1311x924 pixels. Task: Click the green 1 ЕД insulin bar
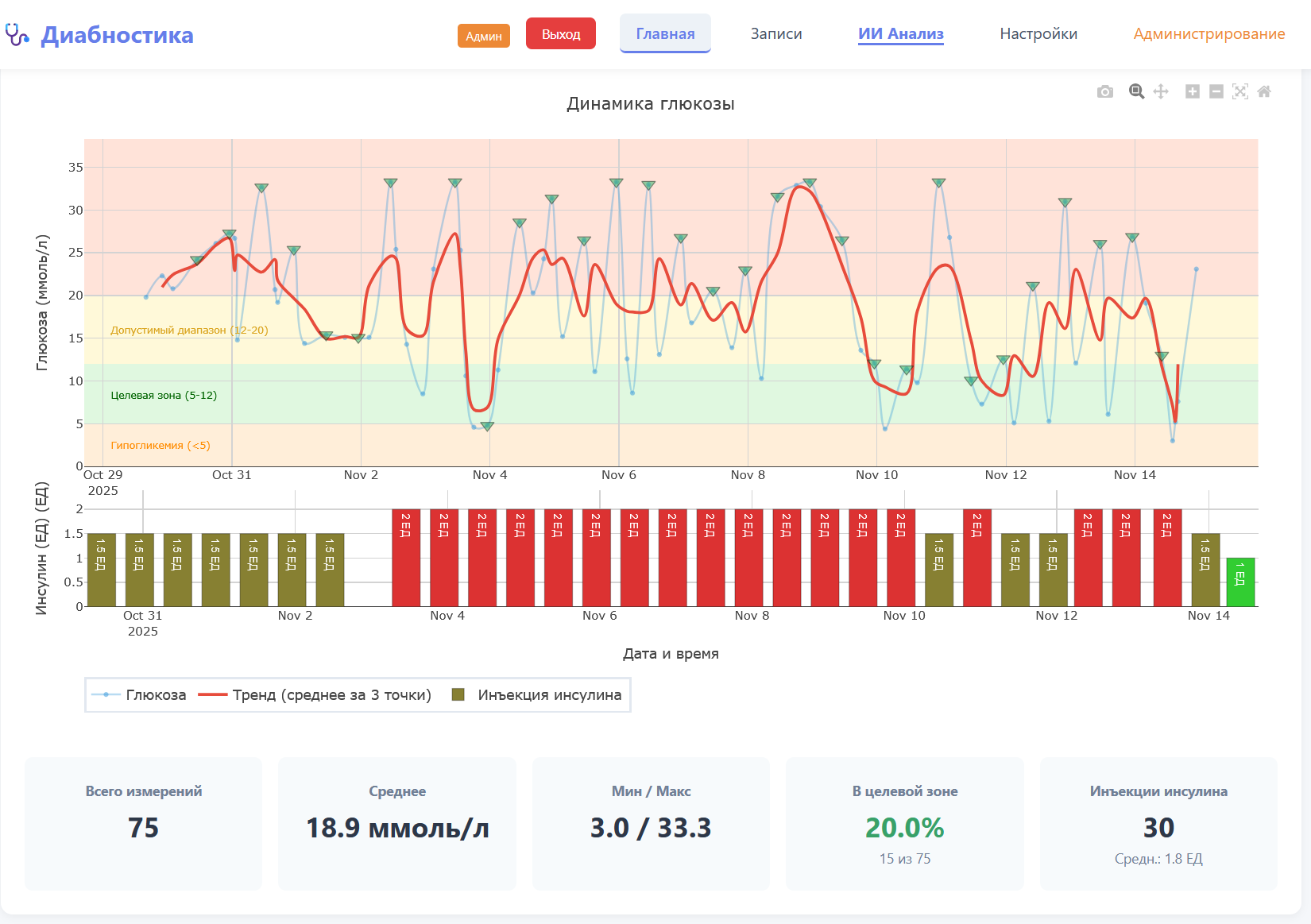[x=1240, y=582]
